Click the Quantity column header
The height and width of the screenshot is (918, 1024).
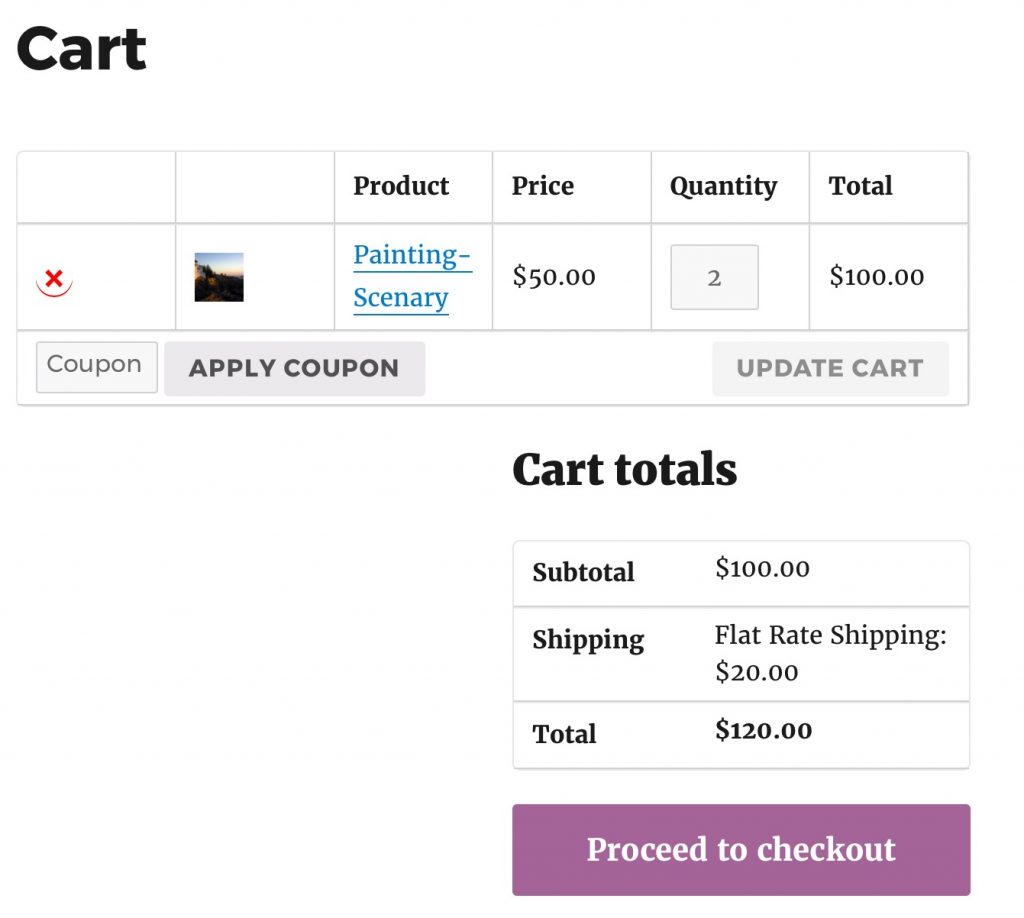(723, 186)
